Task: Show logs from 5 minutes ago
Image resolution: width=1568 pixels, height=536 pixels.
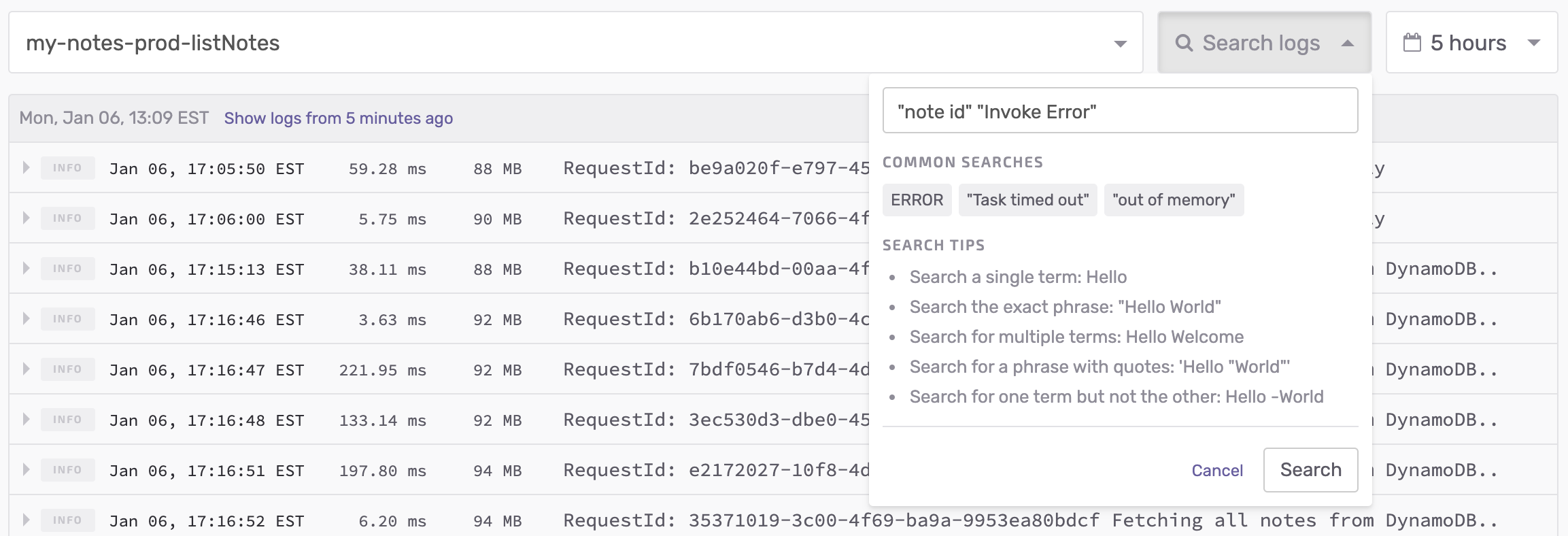Action: tap(339, 118)
